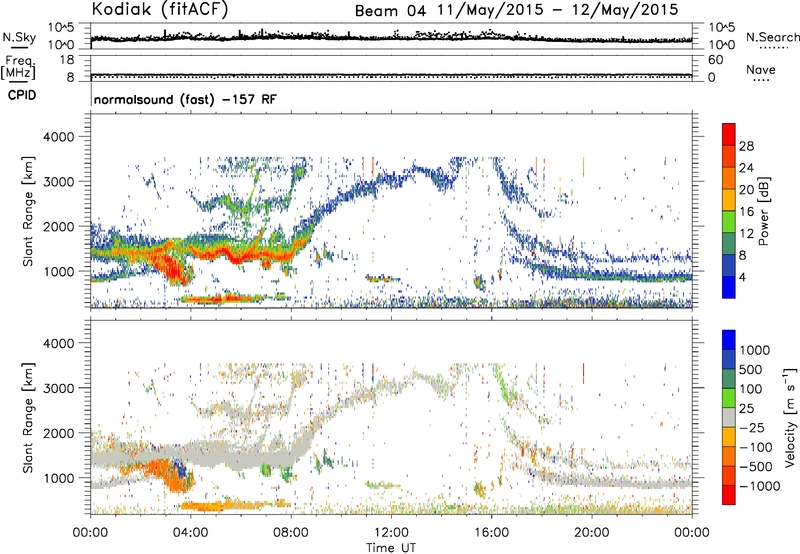Click the 'Velocity [m s-1]' color bar title
Image resolution: width=800 pixels, height=554 pixels.
click(x=790, y=417)
